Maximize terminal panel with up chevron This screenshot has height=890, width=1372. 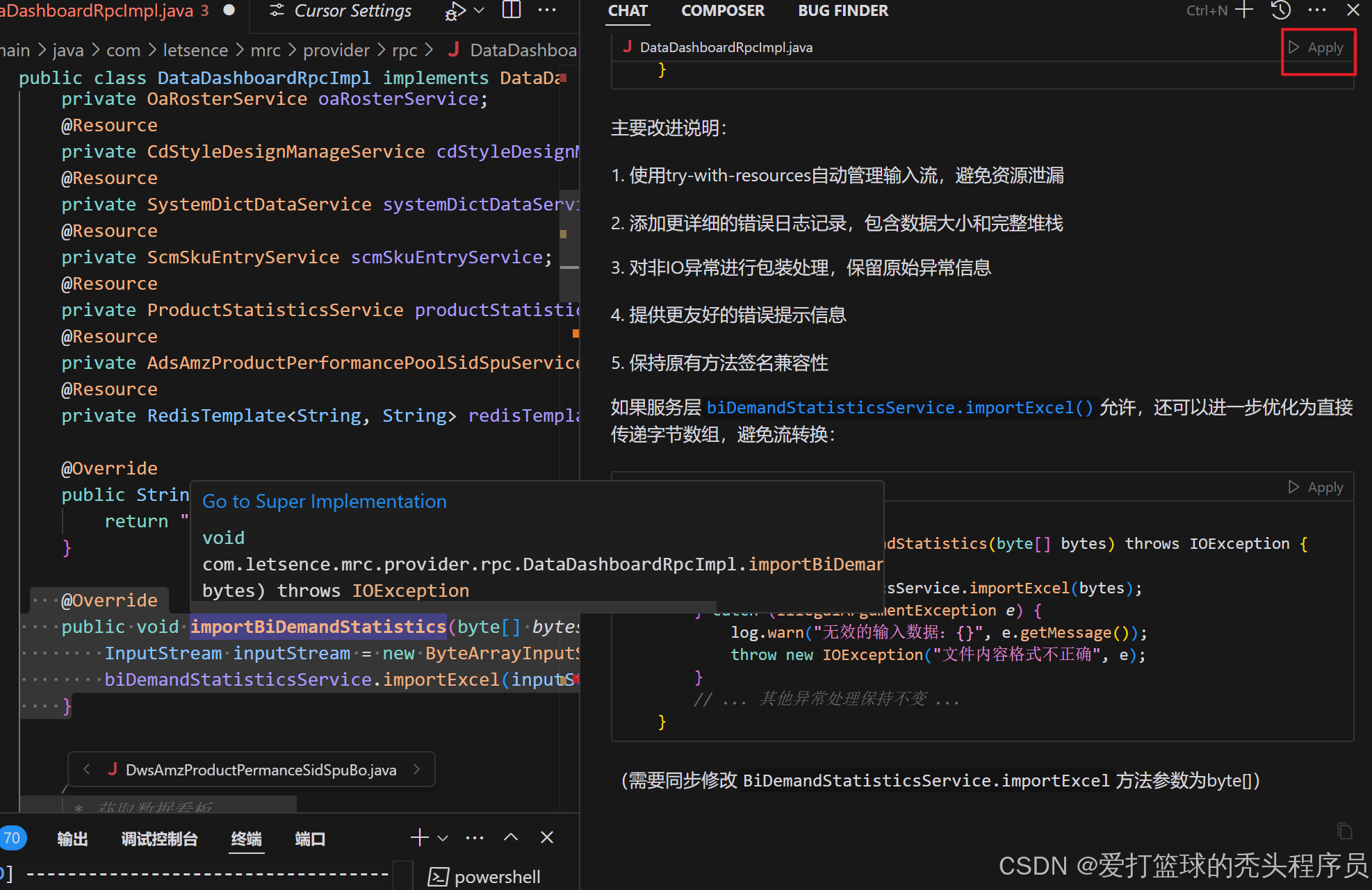511,838
